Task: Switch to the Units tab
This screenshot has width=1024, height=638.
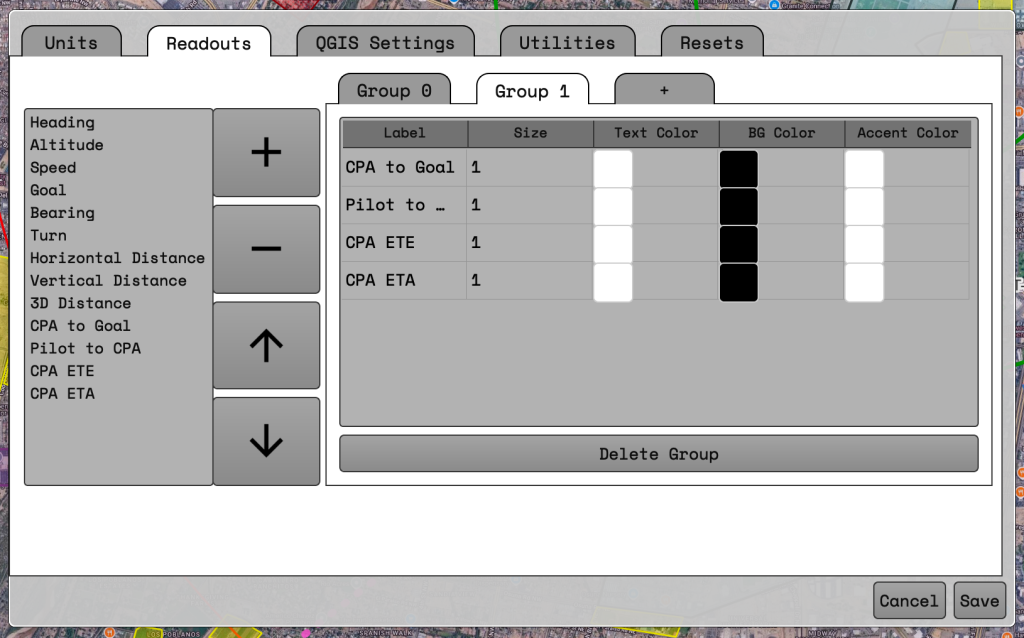Action: 71,43
